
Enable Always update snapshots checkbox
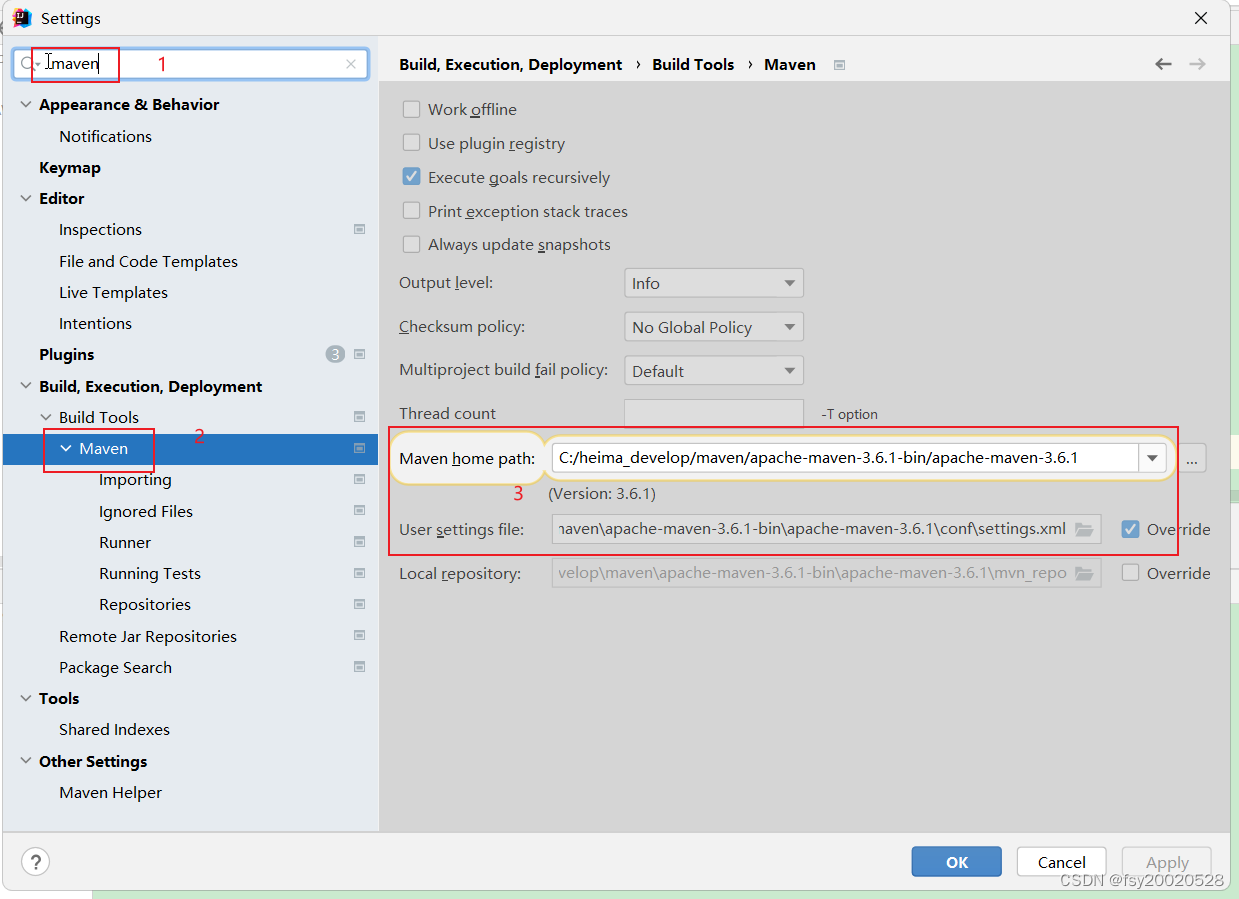pos(411,244)
